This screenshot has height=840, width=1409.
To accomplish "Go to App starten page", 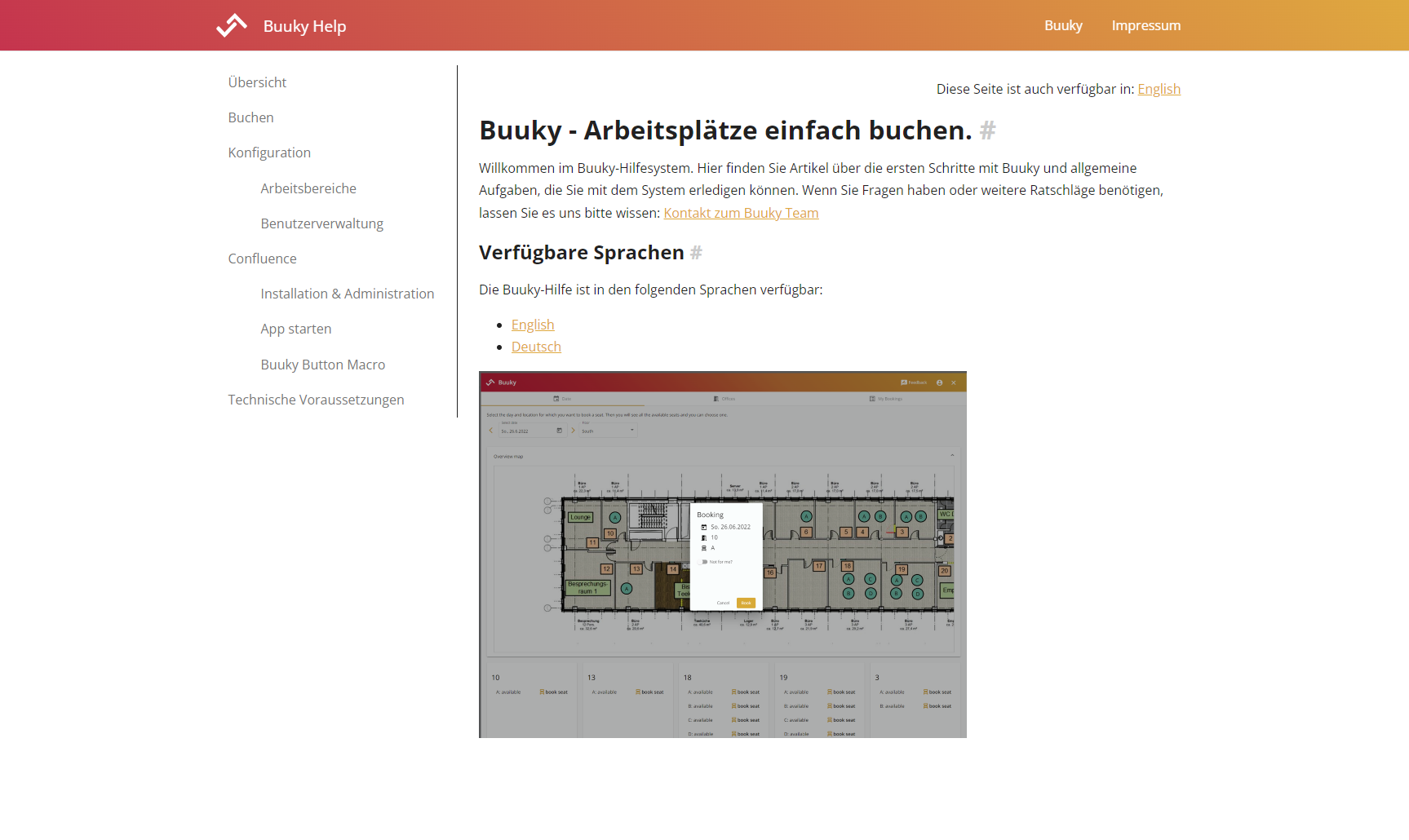I will coord(295,329).
